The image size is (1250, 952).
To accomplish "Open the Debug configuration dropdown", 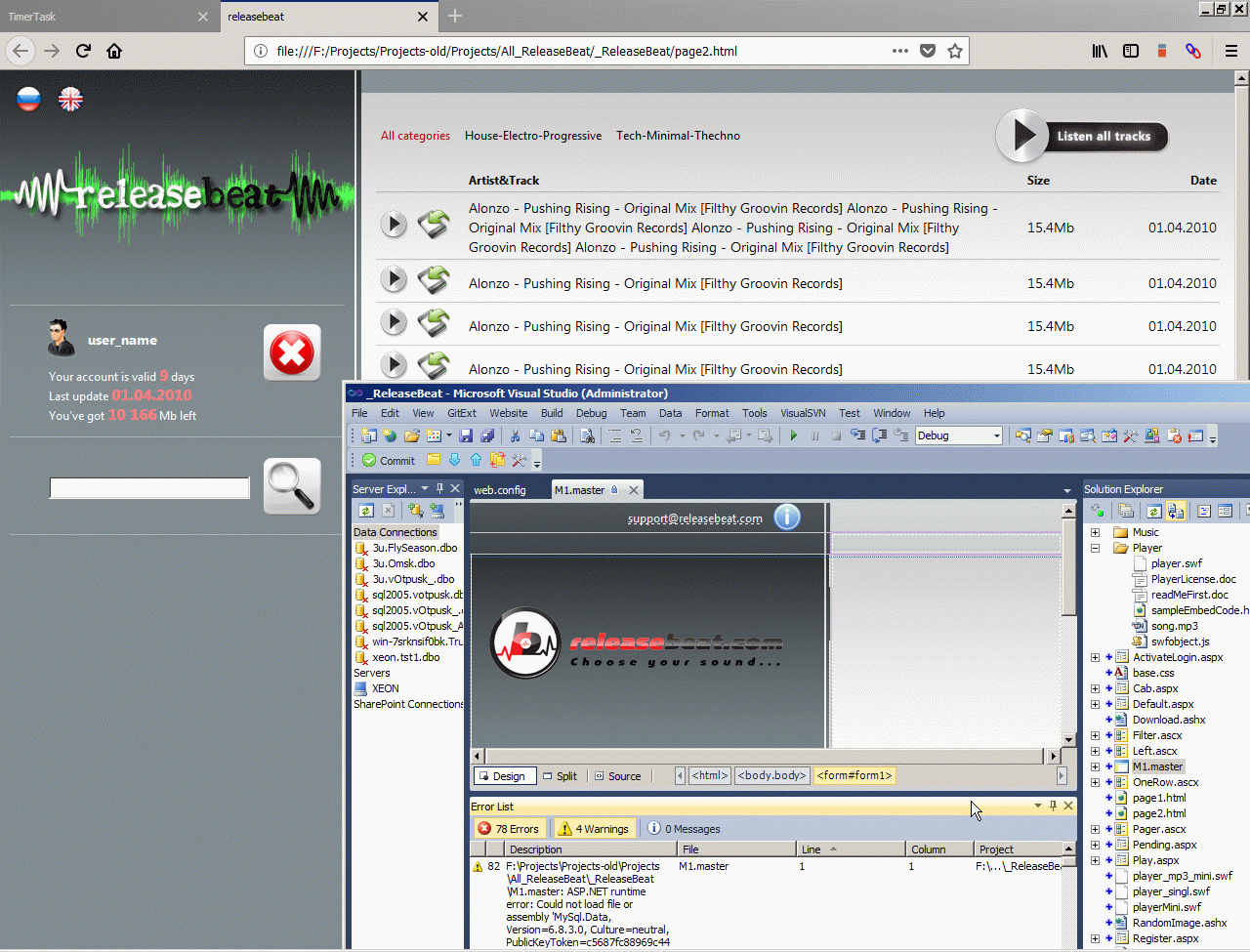I will click(x=996, y=435).
